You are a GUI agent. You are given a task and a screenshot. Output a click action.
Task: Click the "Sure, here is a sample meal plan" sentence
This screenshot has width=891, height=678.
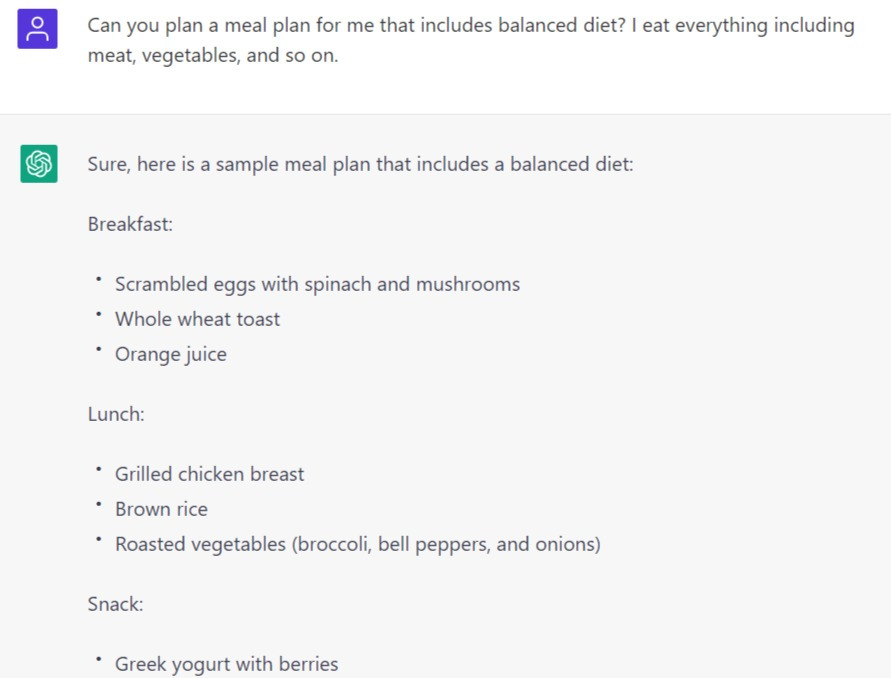tap(360, 164)
